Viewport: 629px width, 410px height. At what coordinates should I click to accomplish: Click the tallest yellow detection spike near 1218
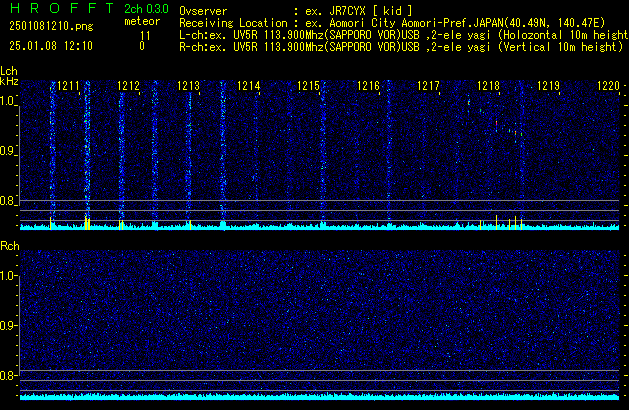click(497, 222)
